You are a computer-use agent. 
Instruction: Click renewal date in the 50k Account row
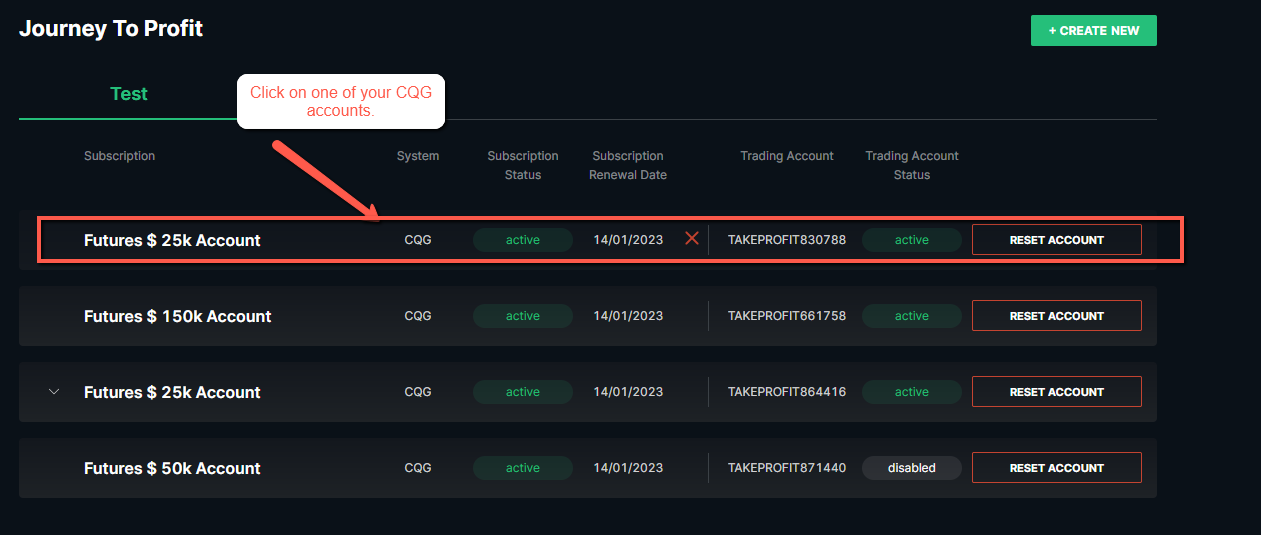628,468
